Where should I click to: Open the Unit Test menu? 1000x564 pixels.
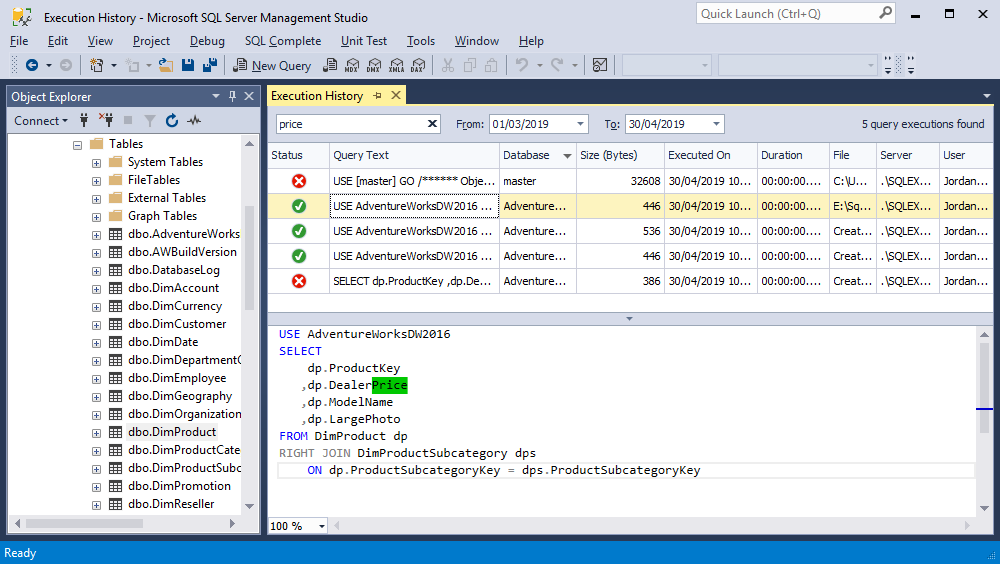point(364,41)
